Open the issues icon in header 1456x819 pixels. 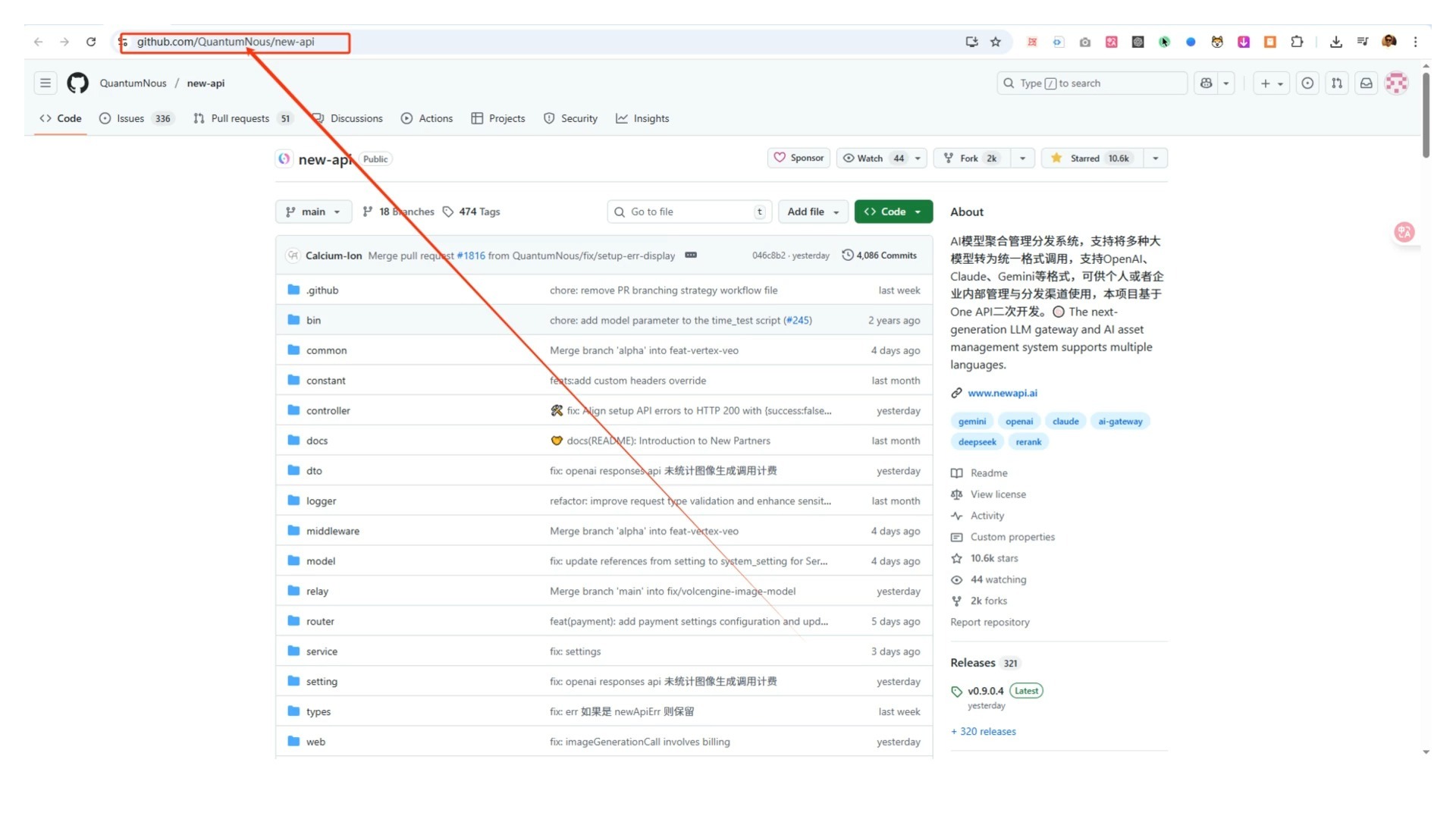pyautogui.click(x=1307, y=83)
